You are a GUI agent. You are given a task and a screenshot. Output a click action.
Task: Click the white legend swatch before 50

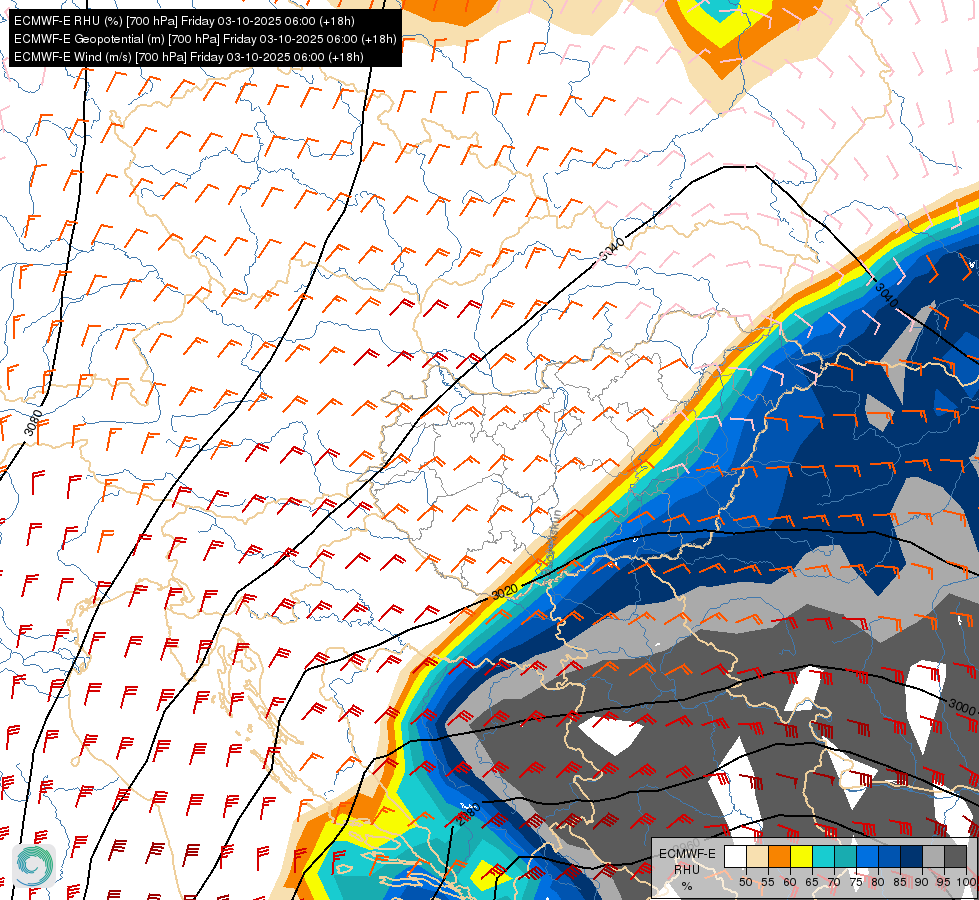(735, 858)
